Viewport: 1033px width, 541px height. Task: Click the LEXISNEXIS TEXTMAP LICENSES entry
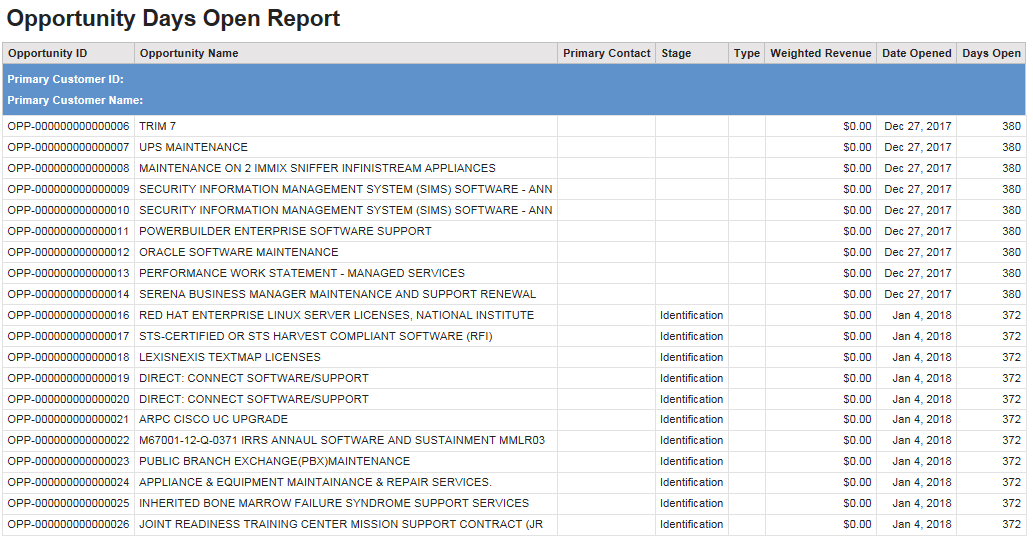click(229, 357)
